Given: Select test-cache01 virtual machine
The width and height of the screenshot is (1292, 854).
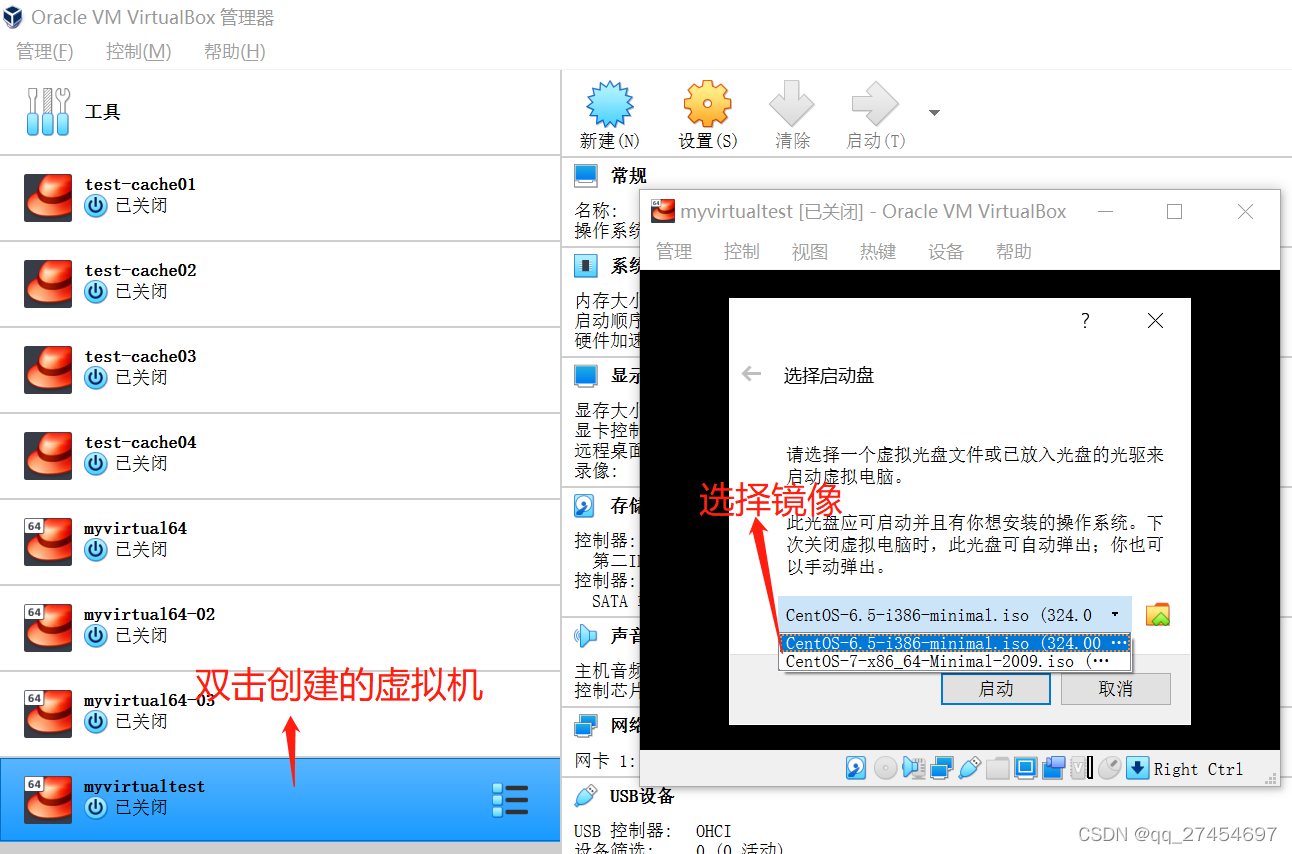Looking at the screenshot, I should (x=280, y=198).
